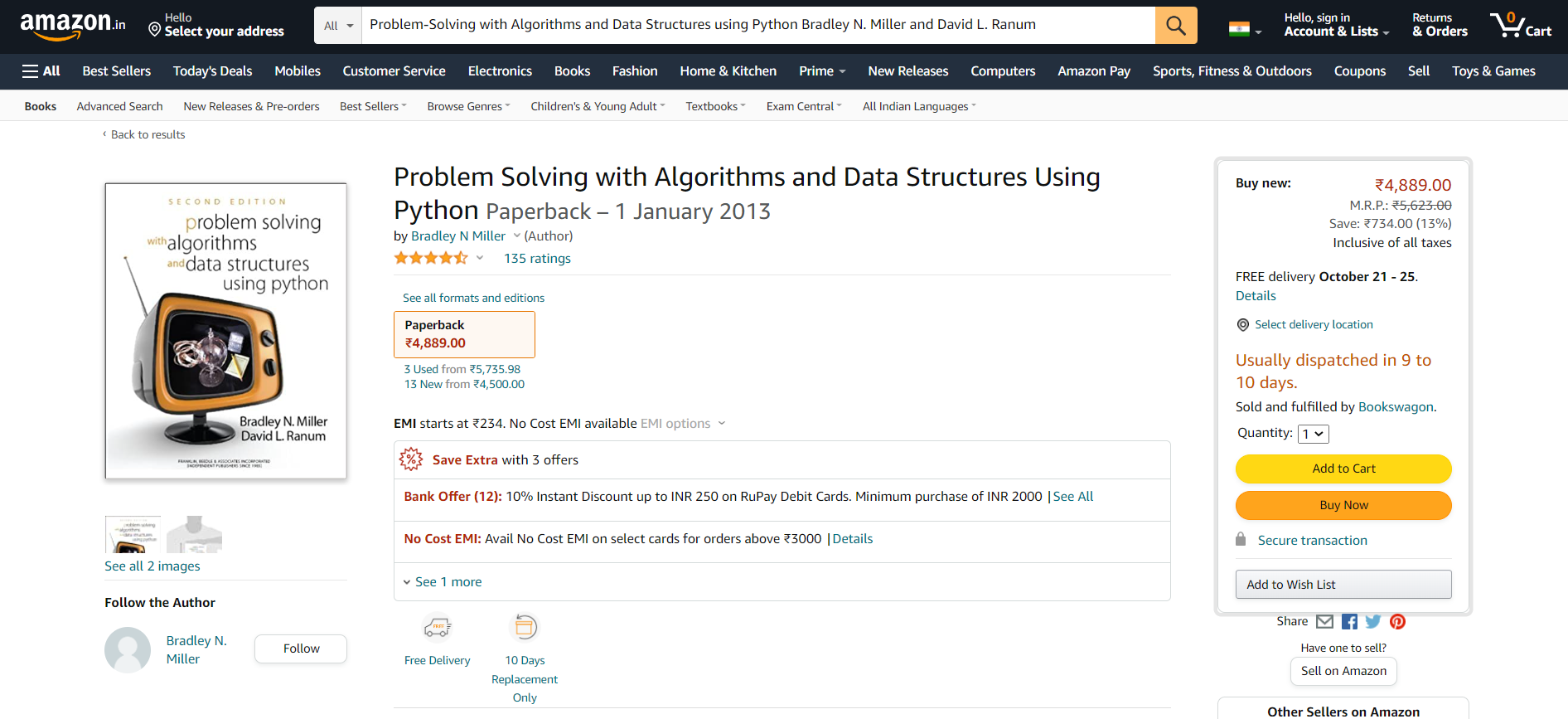The height and width of the screenshot is (719, 1568).
Task: Share on Twitter icon
Action: [1373, 621]
